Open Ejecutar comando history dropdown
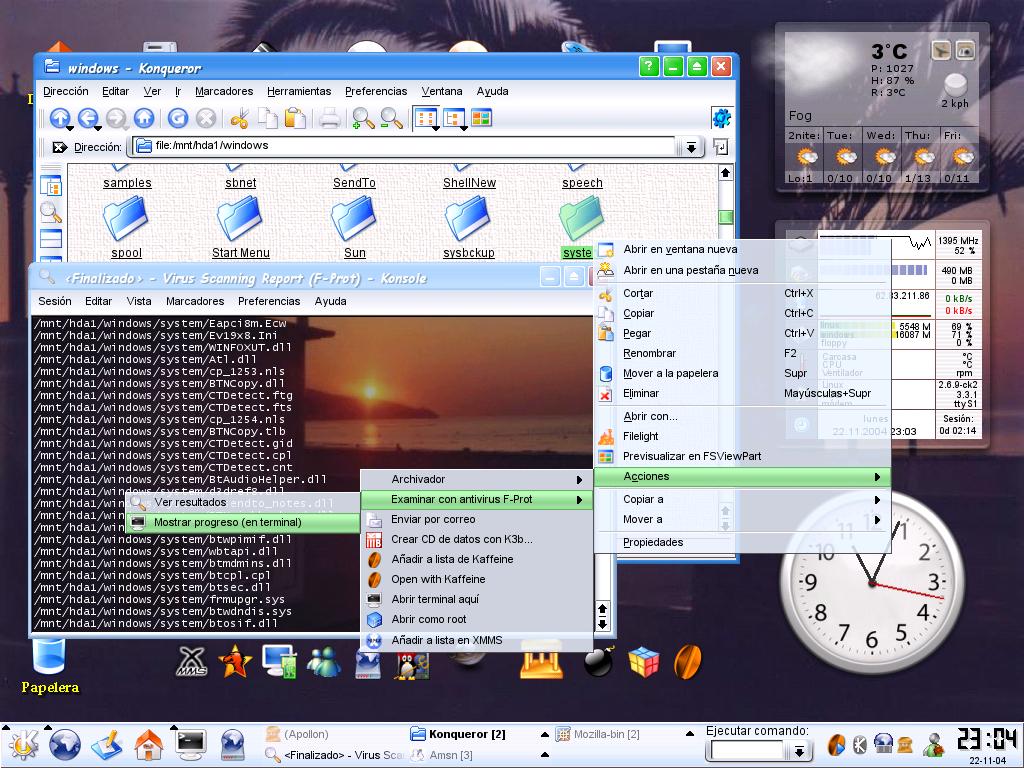Screen dimensions: 1024x768 point(799,752)
